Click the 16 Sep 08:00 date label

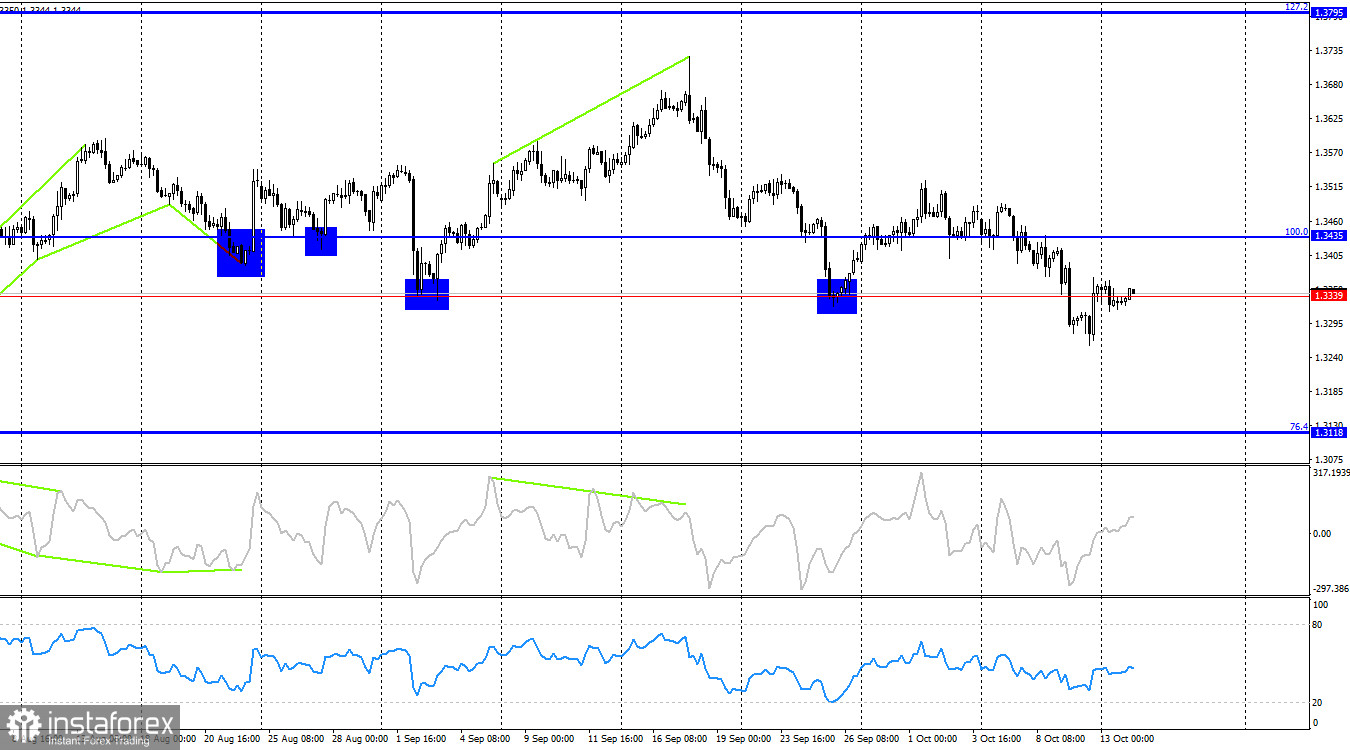coord(682,740)
